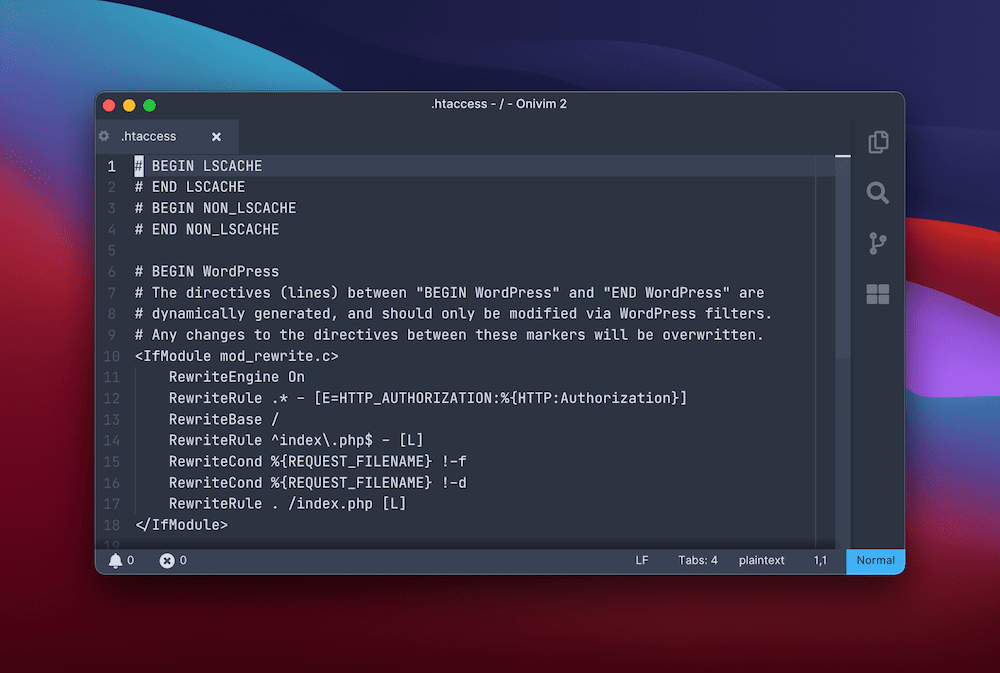The image size is (1000, 673).
Task: Click the LF line ending indicator
Action: 642,560
